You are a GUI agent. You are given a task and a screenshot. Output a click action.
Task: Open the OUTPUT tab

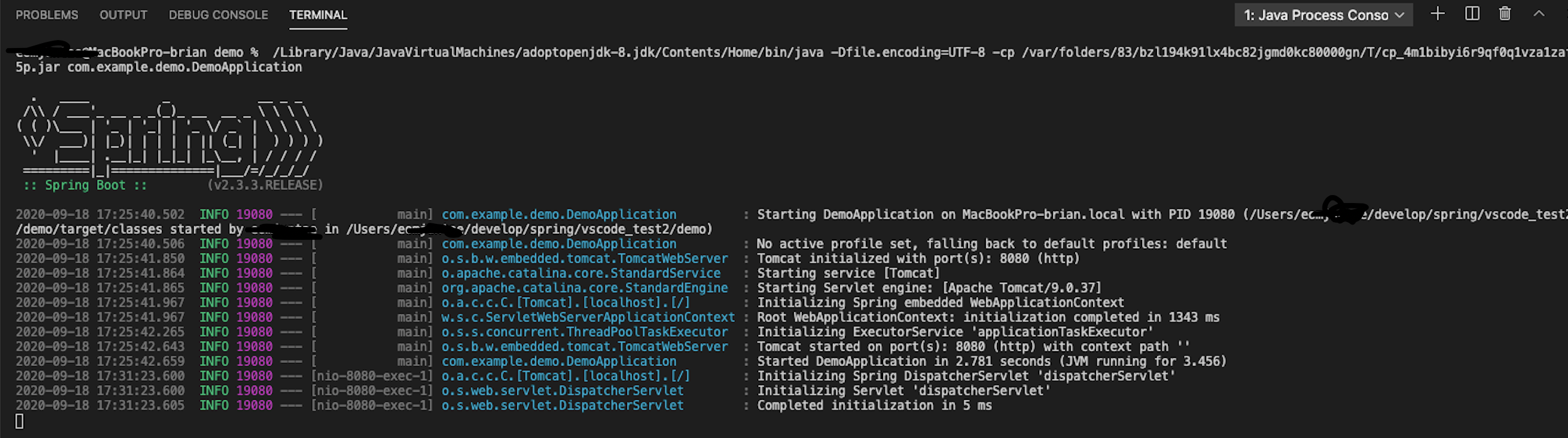click(123, 15)
